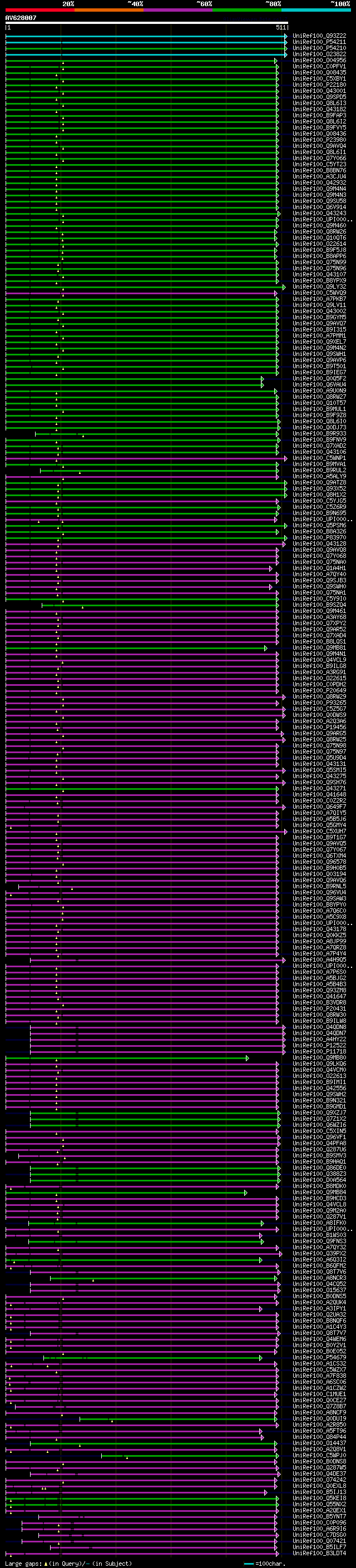Click the purple ~60% identity legend segment

[x=179, y=10]
